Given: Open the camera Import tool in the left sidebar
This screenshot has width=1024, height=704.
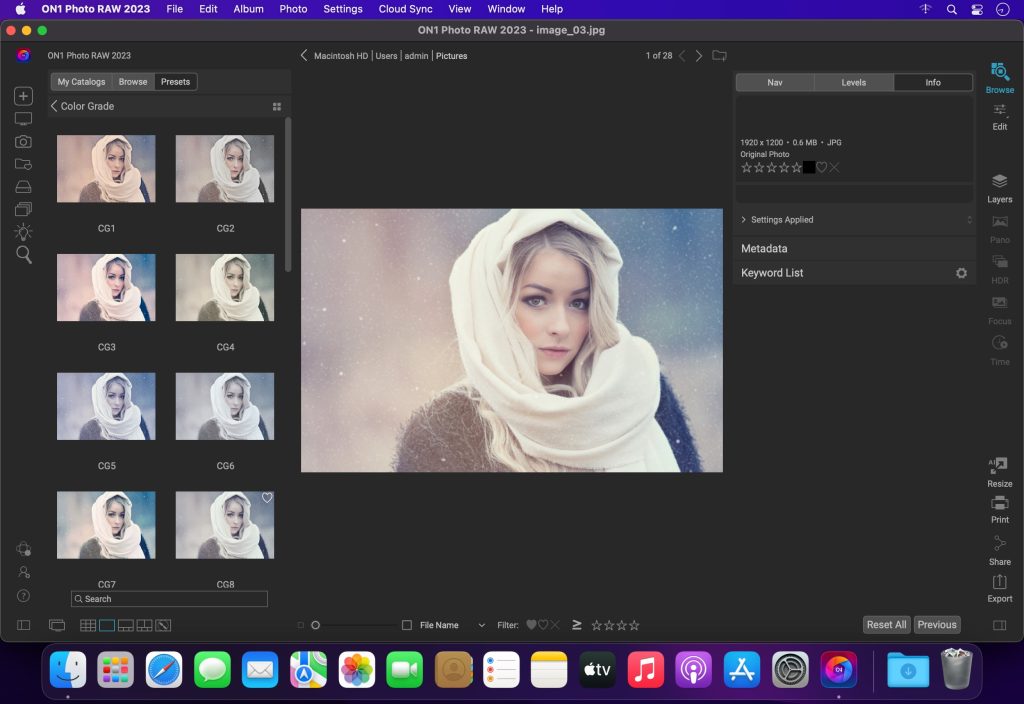Looking at the screenshot, I should click(22, 141).
